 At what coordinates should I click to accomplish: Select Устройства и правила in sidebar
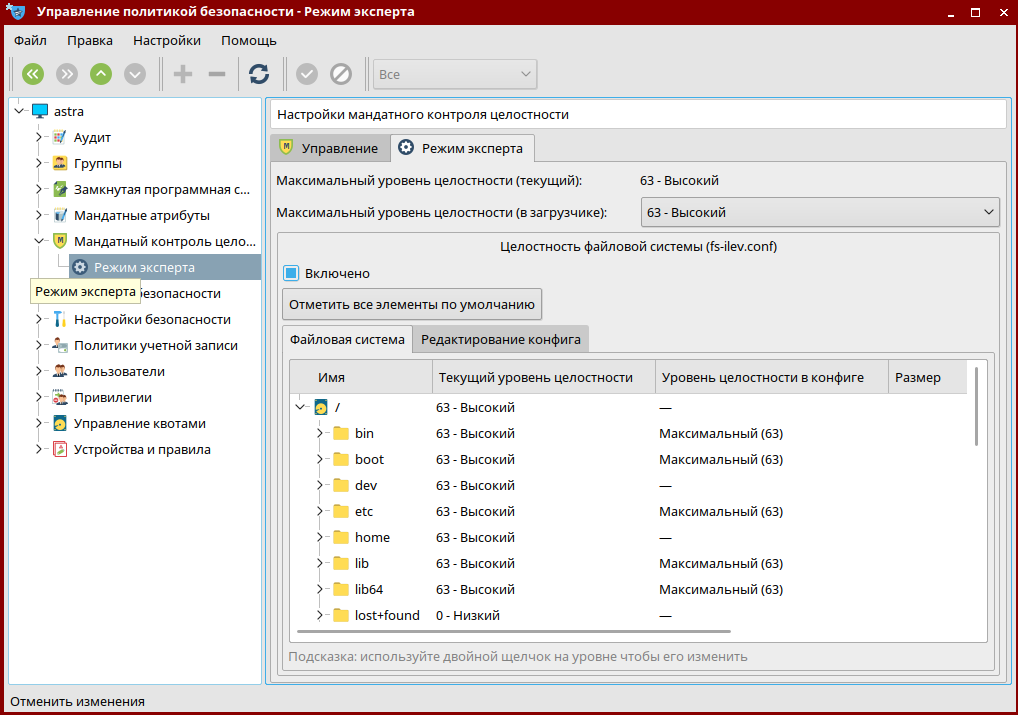coord(142,449)
